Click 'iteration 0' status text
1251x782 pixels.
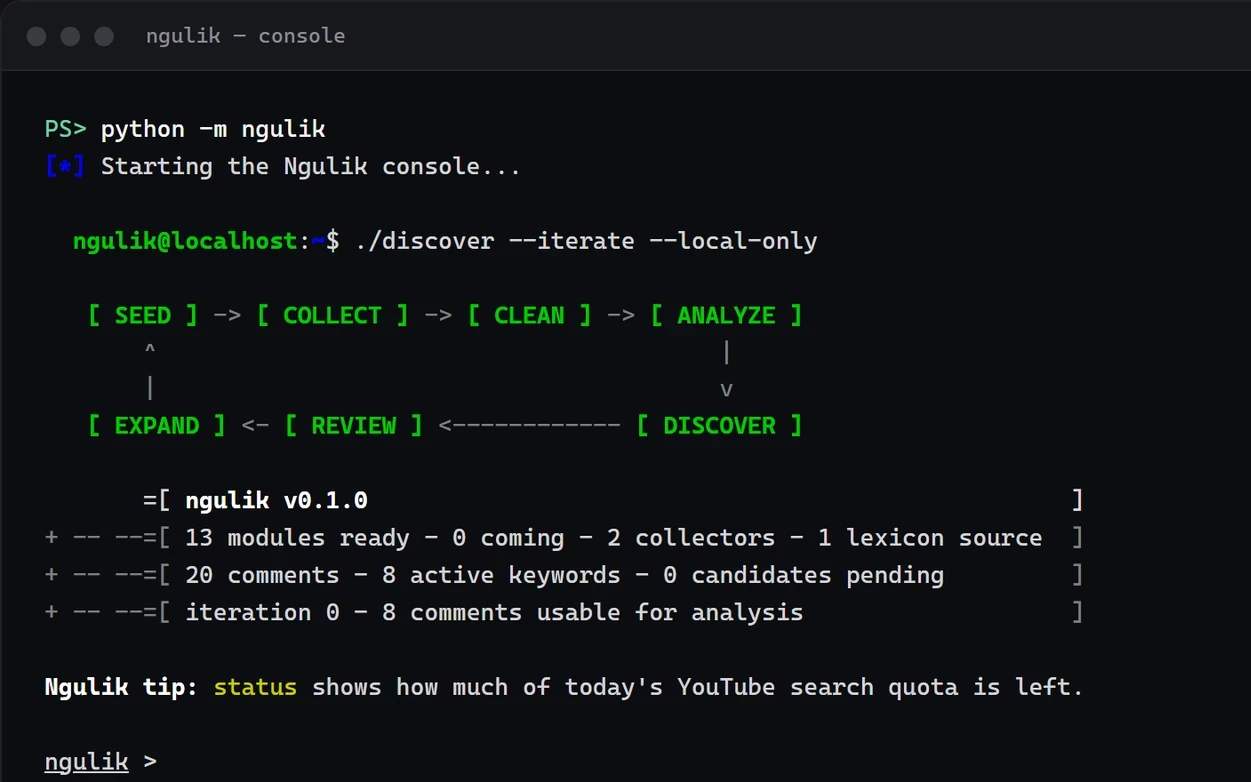click(x=262, y=612)
